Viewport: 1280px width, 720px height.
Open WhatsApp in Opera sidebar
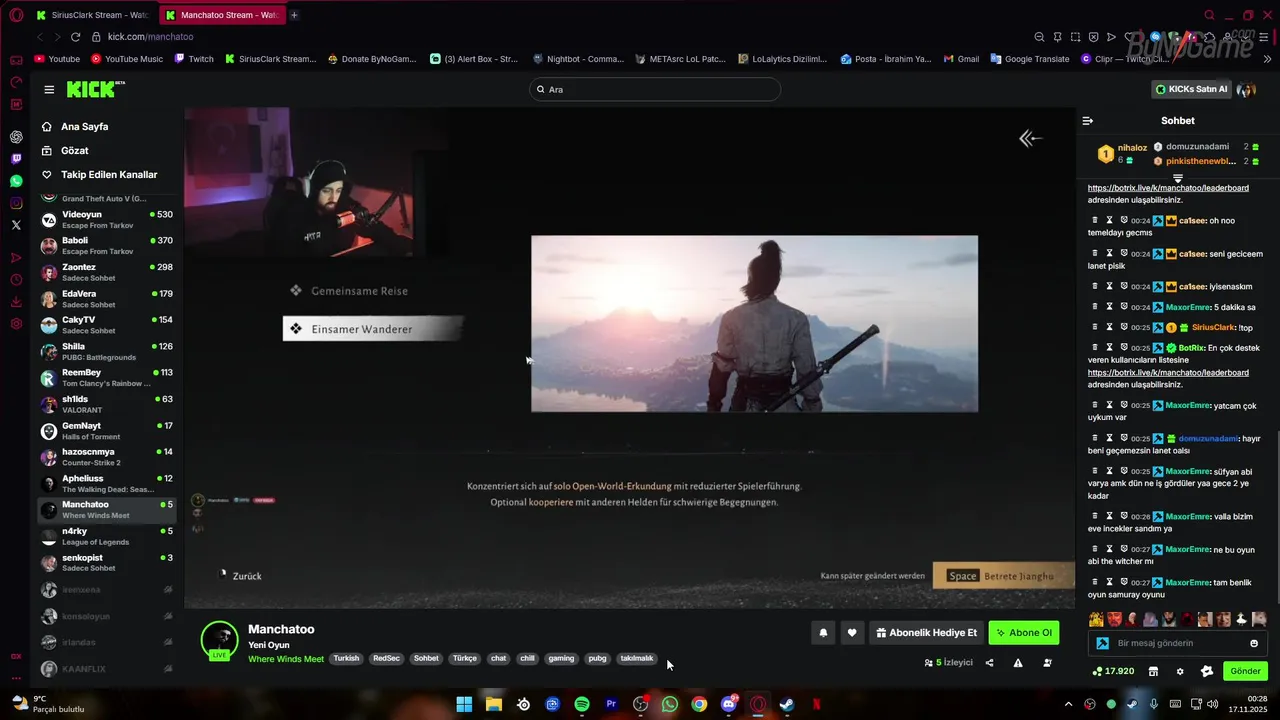coord(16,181)
